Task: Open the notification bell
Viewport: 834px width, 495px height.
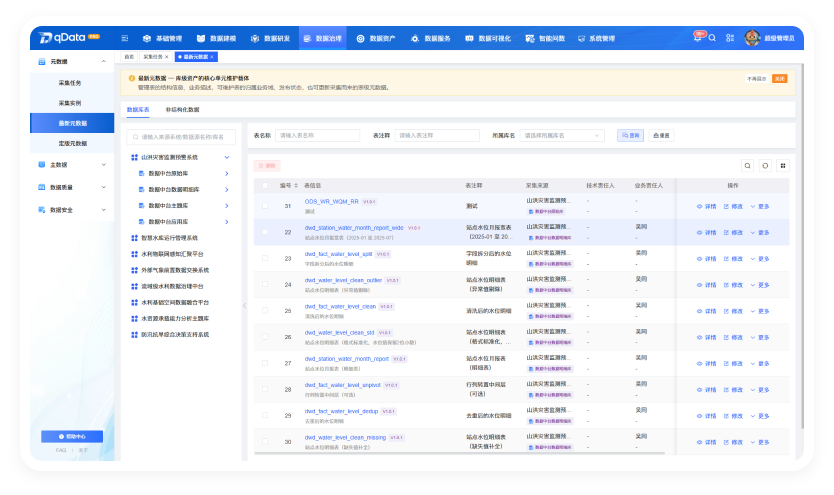Action: [697, 38]
